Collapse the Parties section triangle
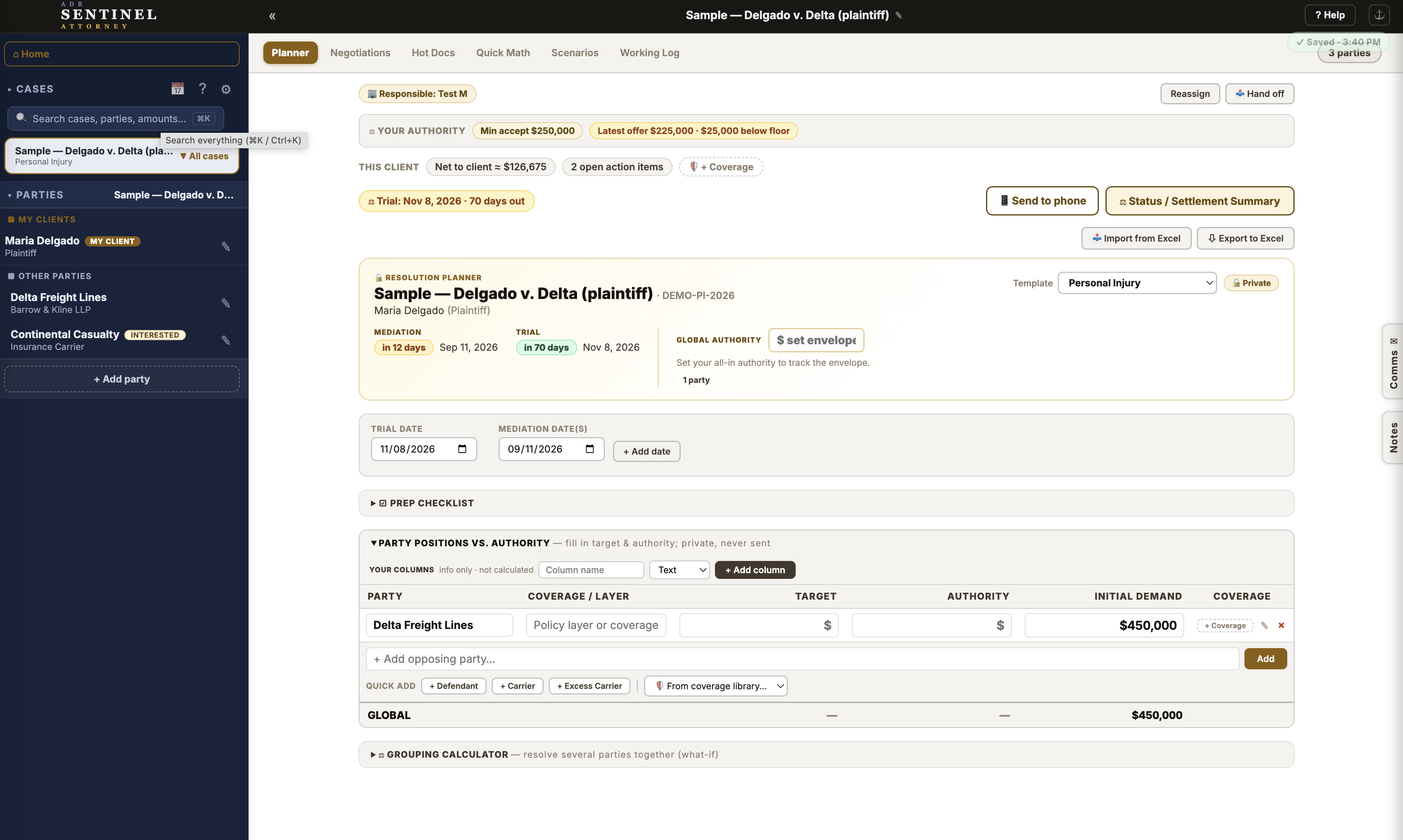The width and height of the screenshot is (1403, 840). pos(10,195)
